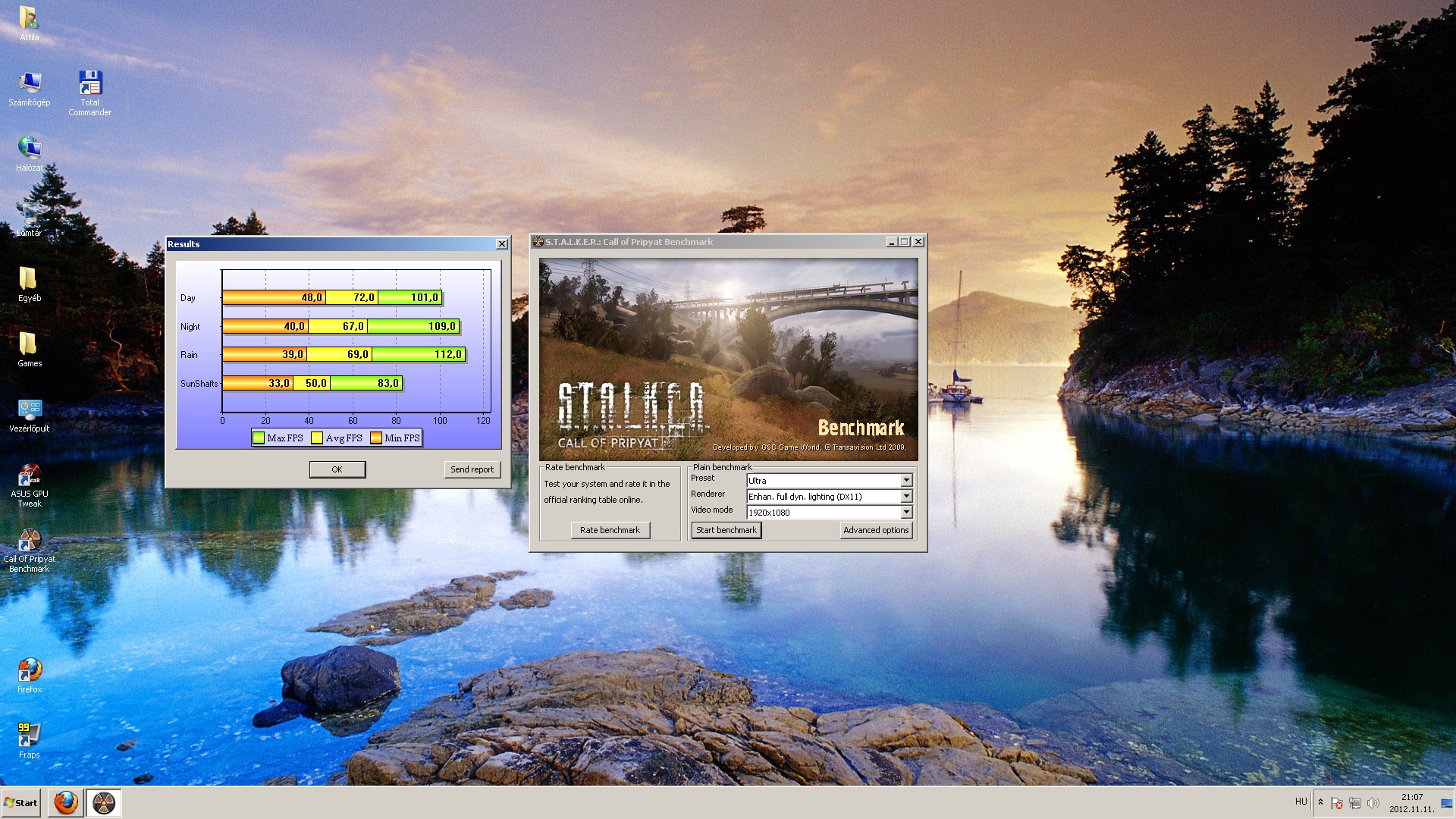This screenshot has height=819, width=1456.
Task: Click the network tray icon
Action: click(1354, 802)
